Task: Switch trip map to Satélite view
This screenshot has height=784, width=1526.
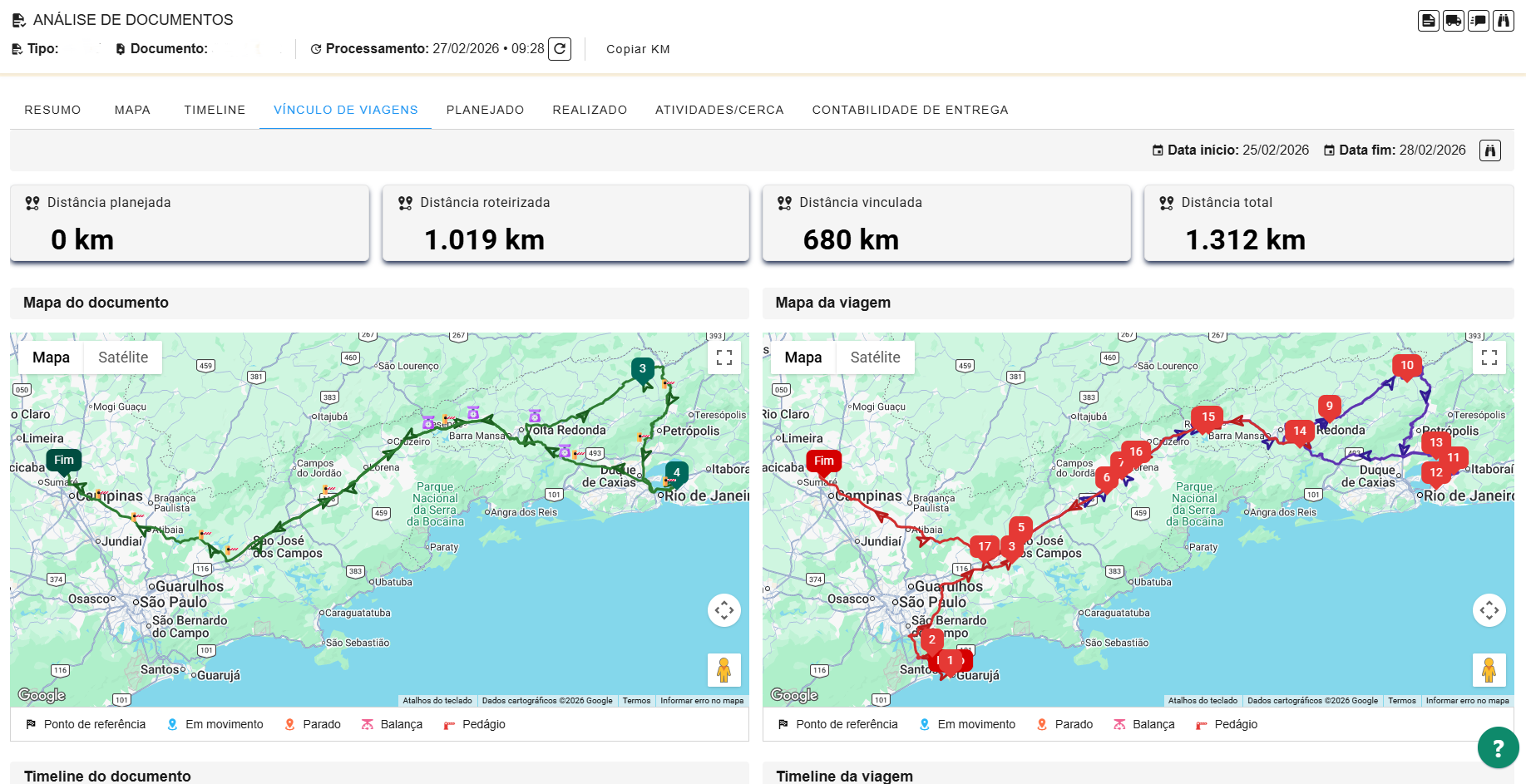Action: click(x=875, y=357)
